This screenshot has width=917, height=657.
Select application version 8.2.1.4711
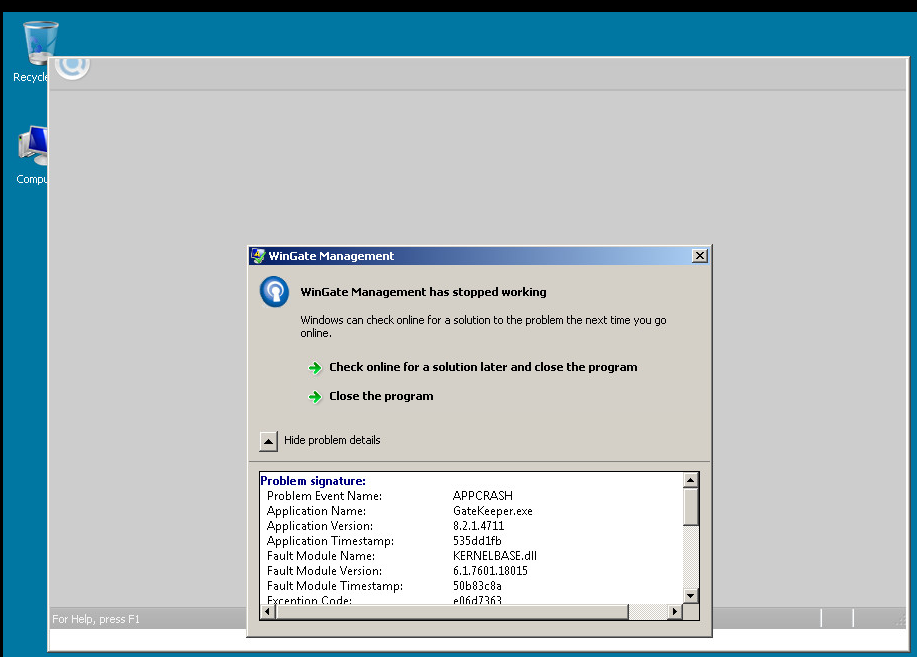478,526
